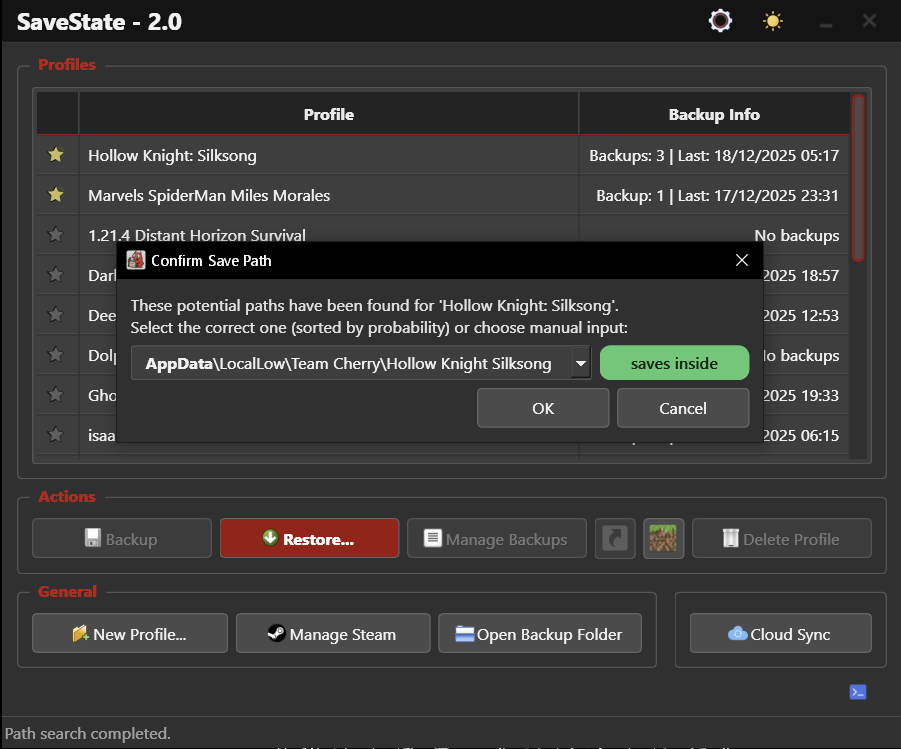
Task: Click the profiles list vertical scrollbar
Action: [857, 180]
